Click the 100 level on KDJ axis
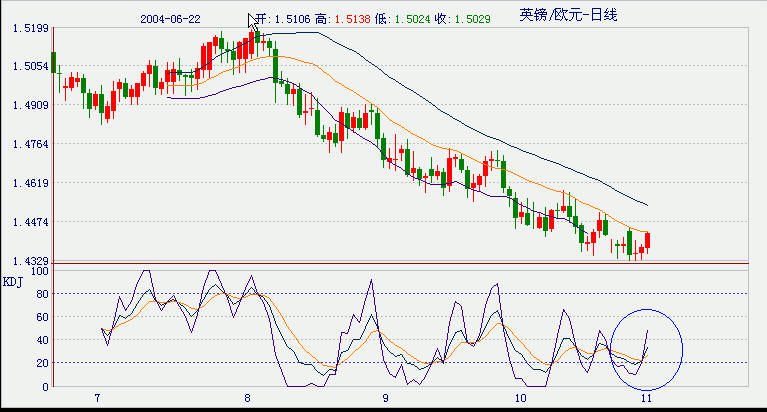Image resolution: width=767 pixels, height=412 pixels. coord(38,270)
